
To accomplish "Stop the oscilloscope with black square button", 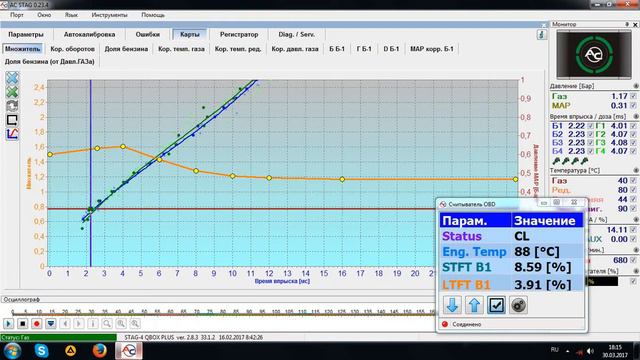I will pos(22,324).
